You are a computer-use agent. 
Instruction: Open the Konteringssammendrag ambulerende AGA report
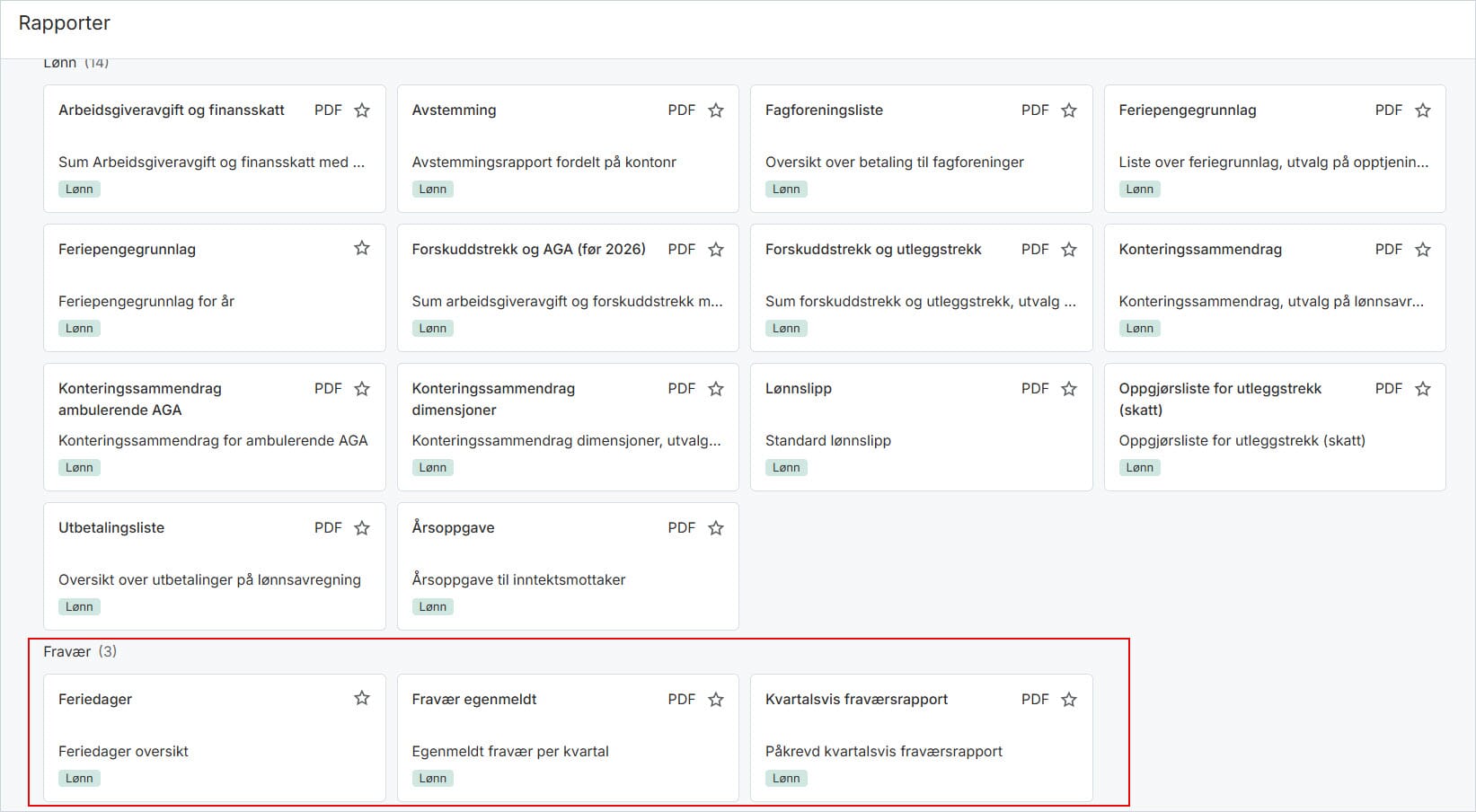215,427
